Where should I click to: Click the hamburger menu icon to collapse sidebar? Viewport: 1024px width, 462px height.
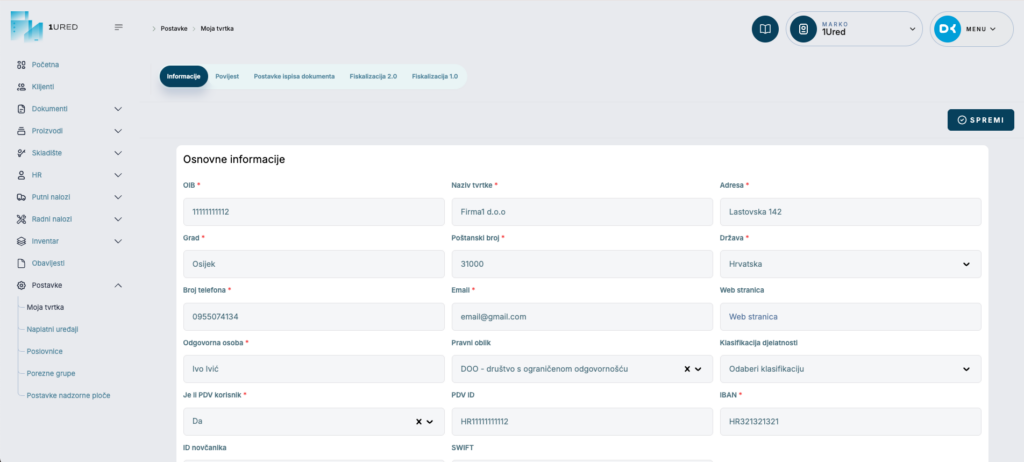(x=119, y=27)
